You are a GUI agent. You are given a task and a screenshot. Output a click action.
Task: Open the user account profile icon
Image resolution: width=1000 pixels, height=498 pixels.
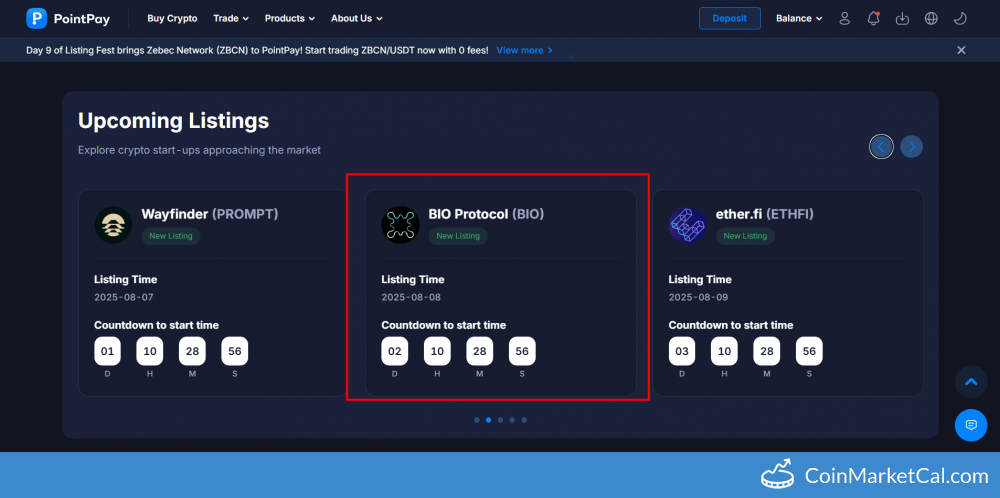pos(844,18)
